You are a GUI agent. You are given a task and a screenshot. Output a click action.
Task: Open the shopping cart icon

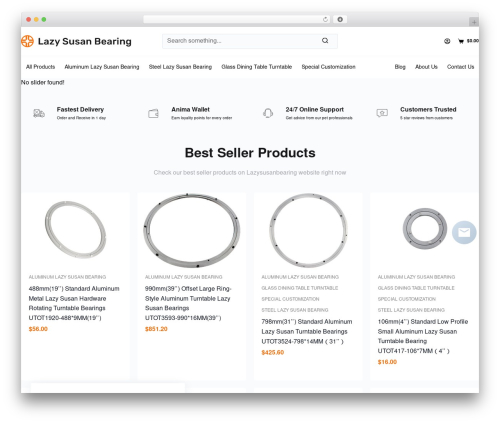pyautogui.click(x=461, y=41)
